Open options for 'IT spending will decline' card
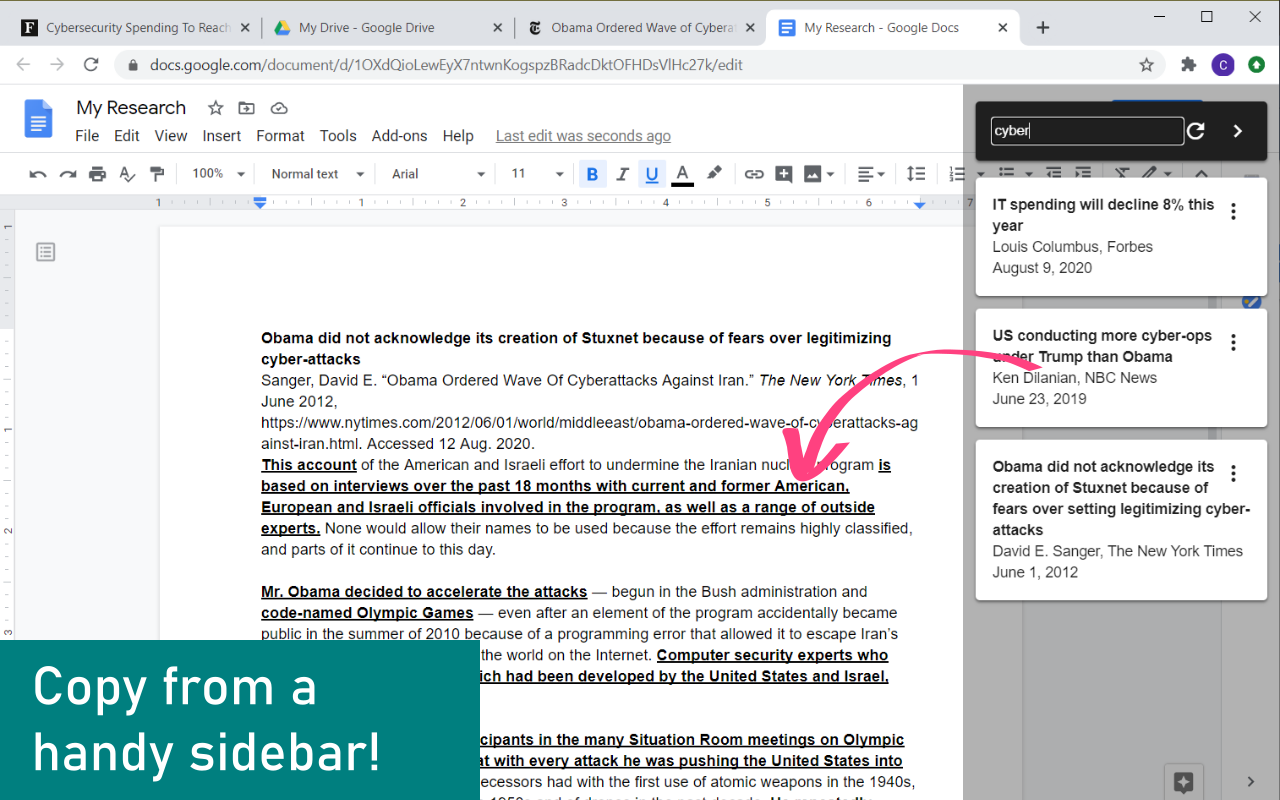This screenshot has height=800, width=1280. pyautogui.click(x=1233, y=211)
